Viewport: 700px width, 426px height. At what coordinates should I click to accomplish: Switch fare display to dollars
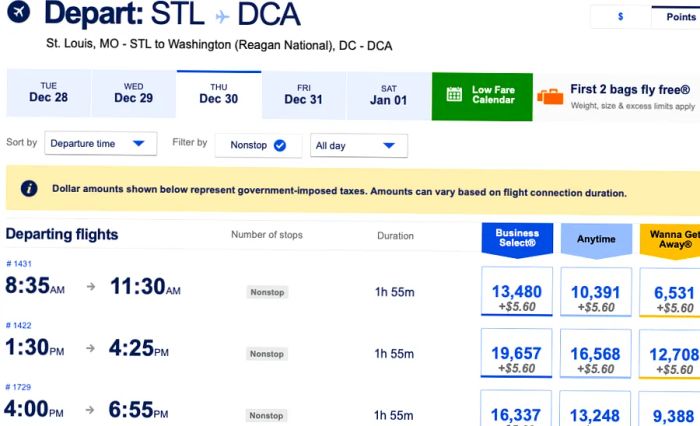click(x=621, y=17)
